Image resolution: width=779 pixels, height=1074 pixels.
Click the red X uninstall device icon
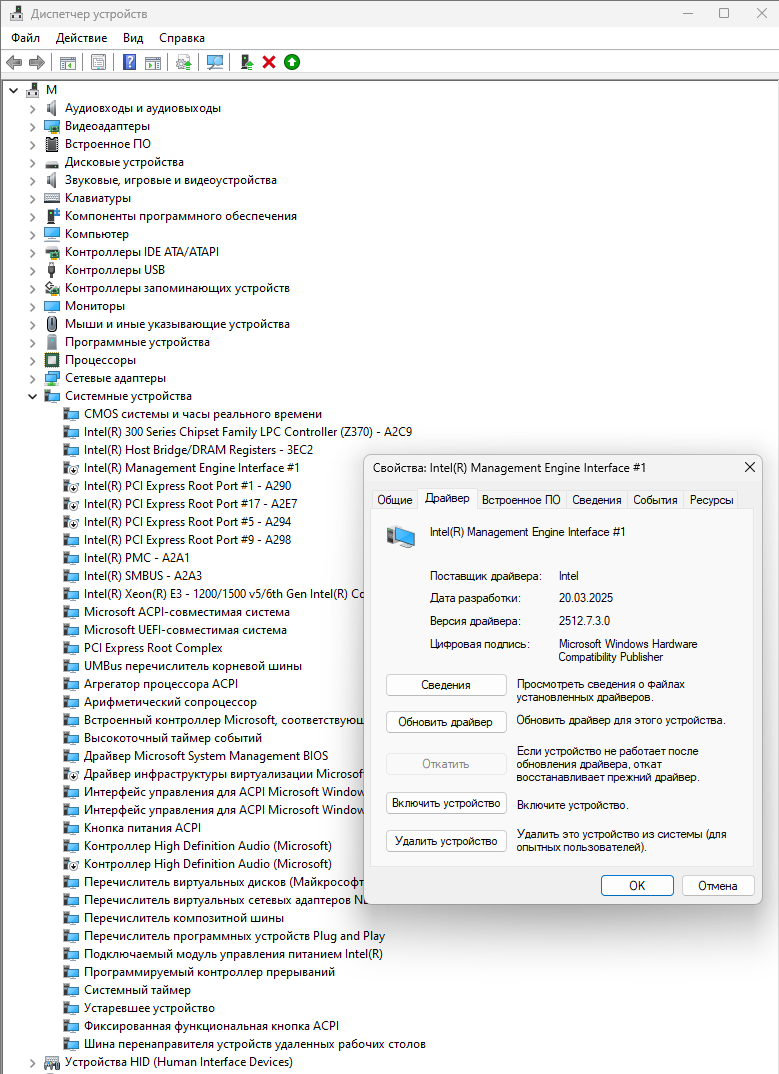(269, 62)
